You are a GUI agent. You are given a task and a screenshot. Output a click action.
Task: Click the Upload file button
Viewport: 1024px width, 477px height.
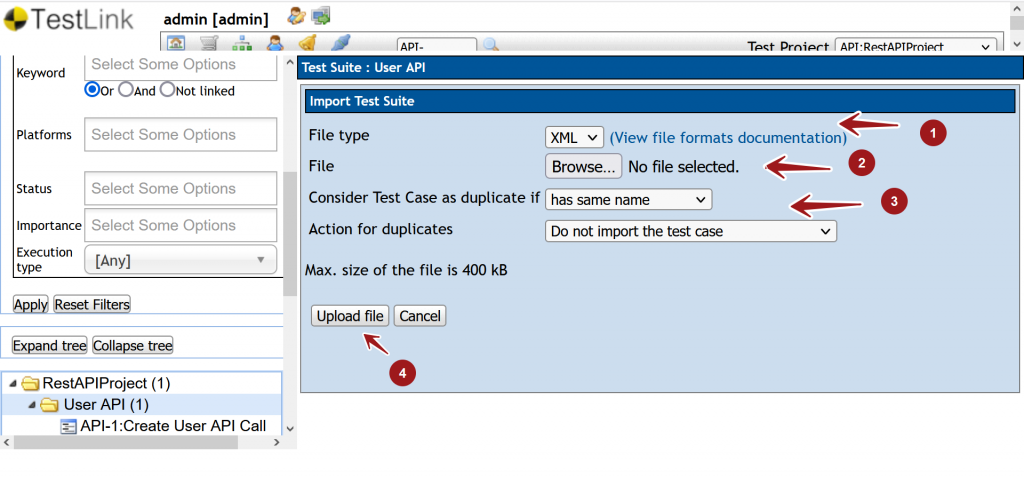[x=350, y=316]
